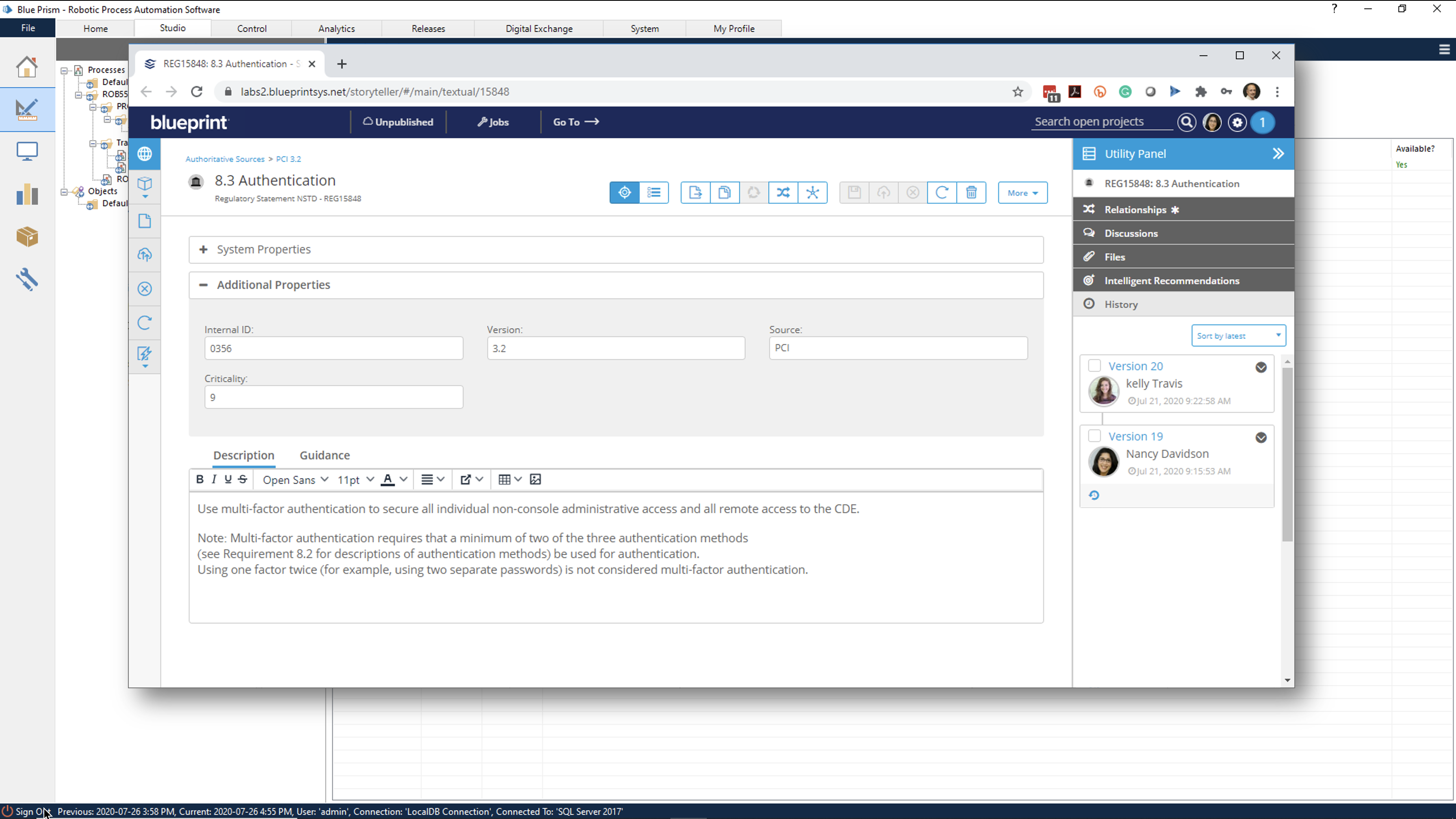The height and width of the screenshot is (819, 1456).
Task: Open the Analytics tab in Blue Prism
Action: click(336, 28)
